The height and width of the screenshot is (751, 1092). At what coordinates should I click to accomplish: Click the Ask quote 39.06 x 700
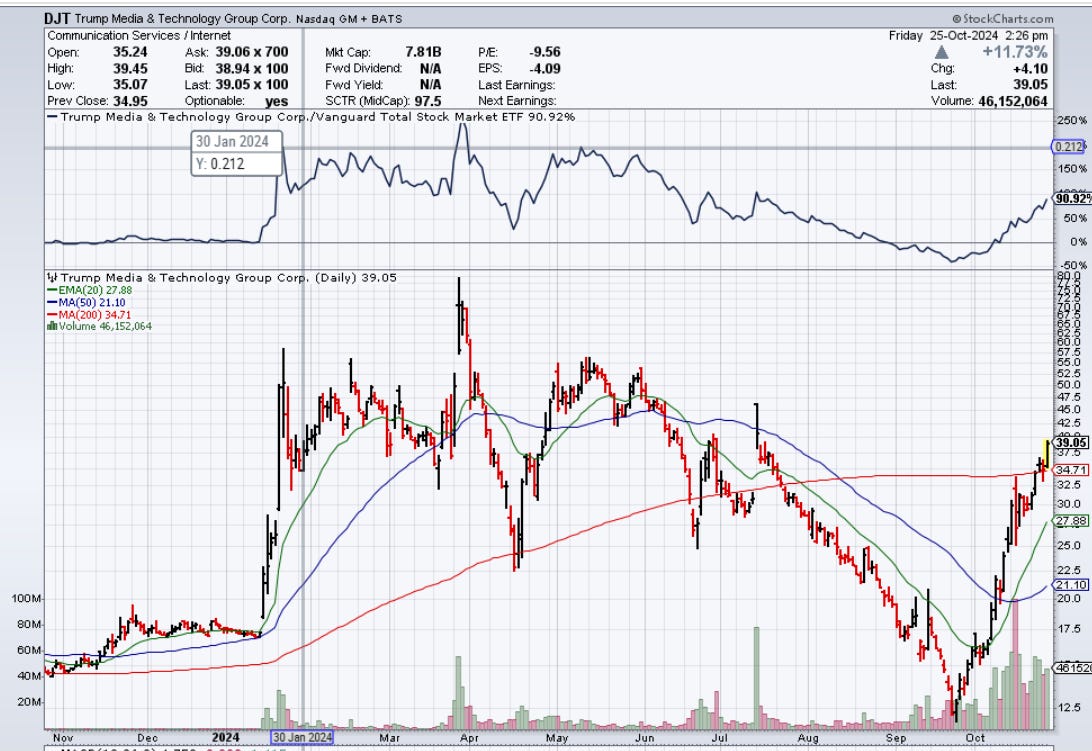point(251,52)
